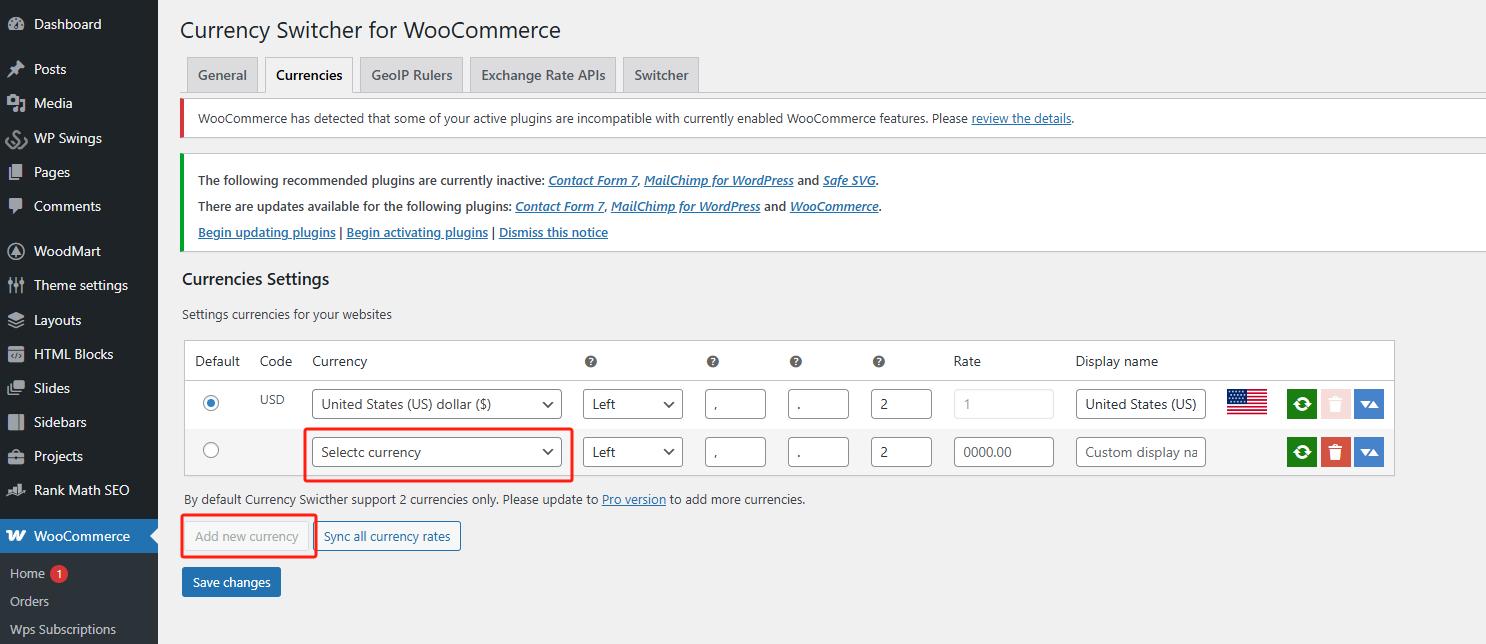Open the Selectc currency dropdown
1486x644 pixels.
437,451
